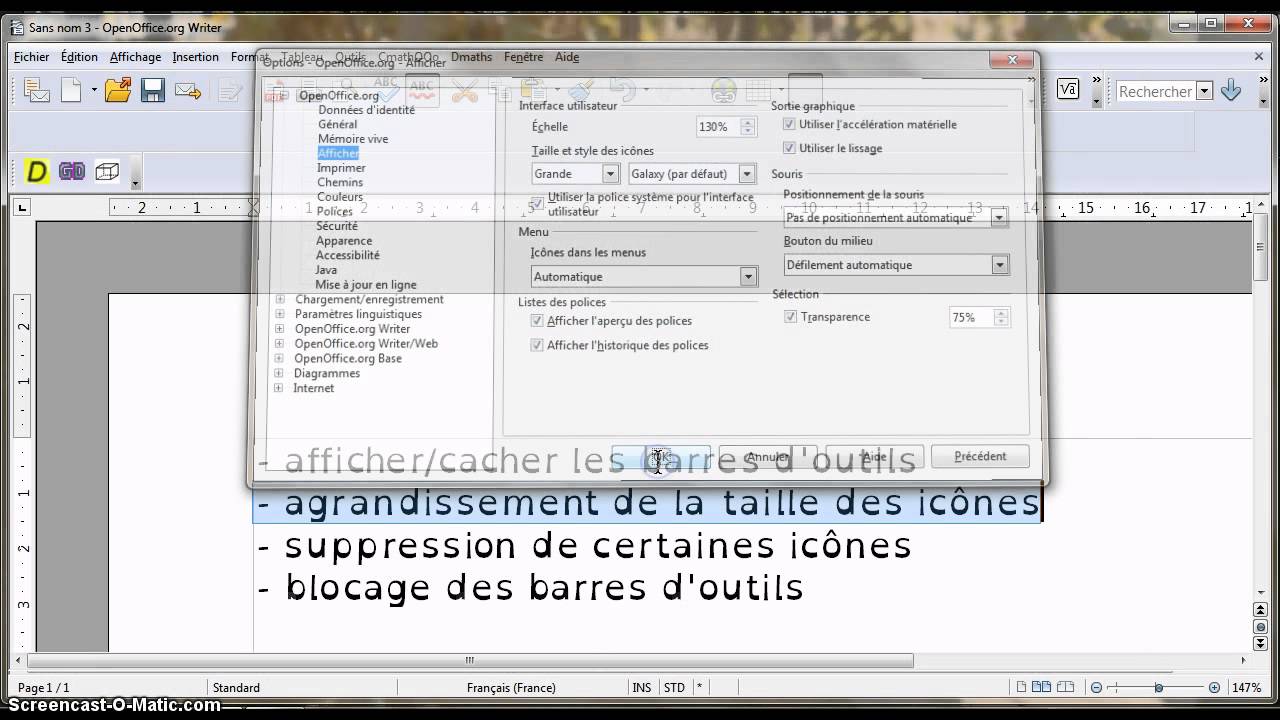Click the 3D cube toolbar icon
This screenshot has height=720, width=1280.
[x=107, y=172]
